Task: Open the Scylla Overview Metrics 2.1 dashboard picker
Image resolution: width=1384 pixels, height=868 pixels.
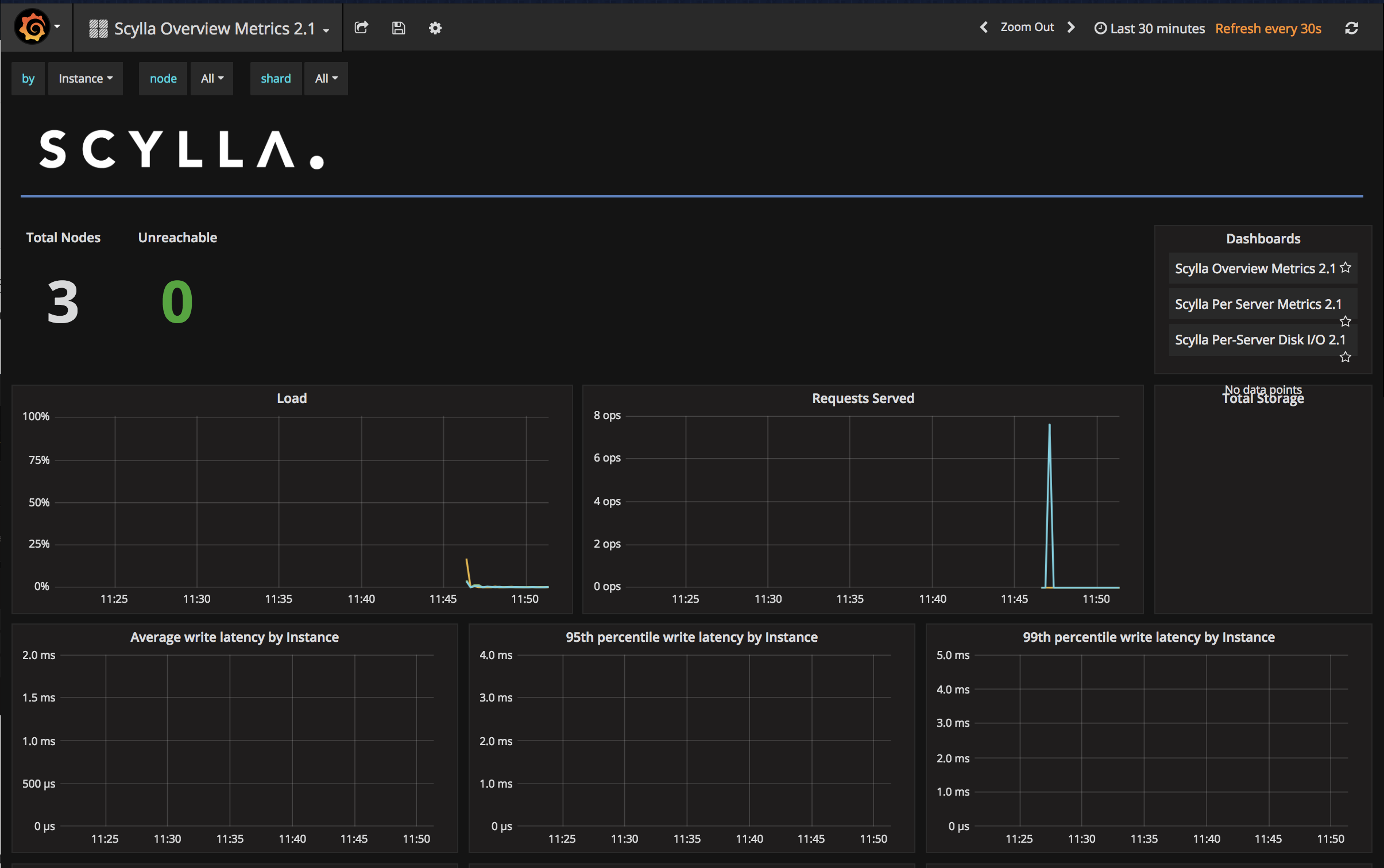Action: point(209,28)
